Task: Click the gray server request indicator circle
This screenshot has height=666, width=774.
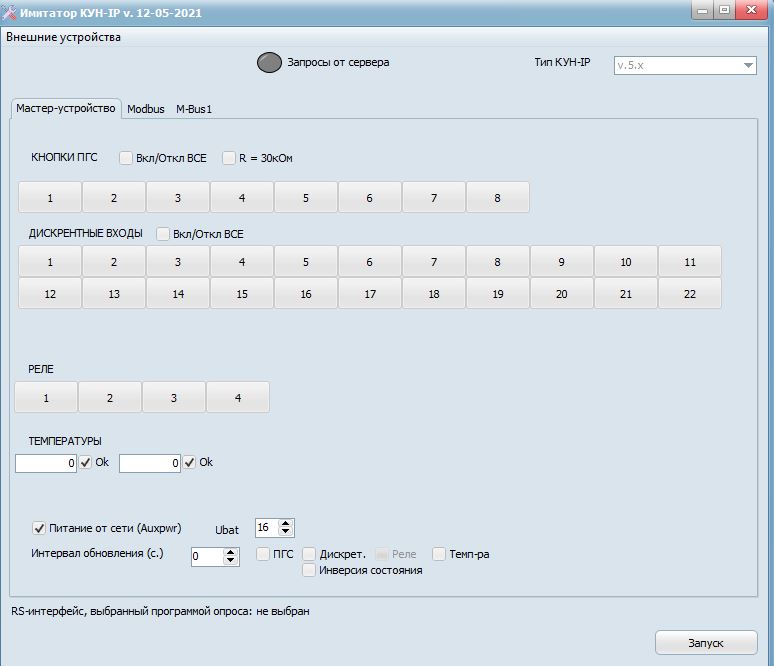Action: coord(269,62)
